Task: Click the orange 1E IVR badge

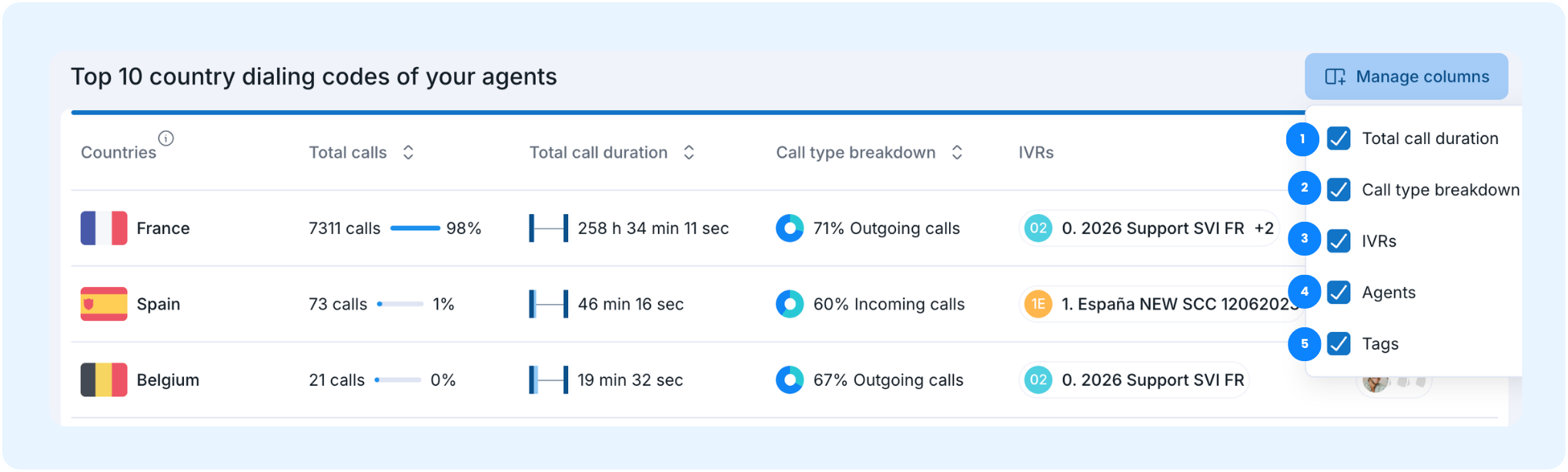Action: [1038, 304]
